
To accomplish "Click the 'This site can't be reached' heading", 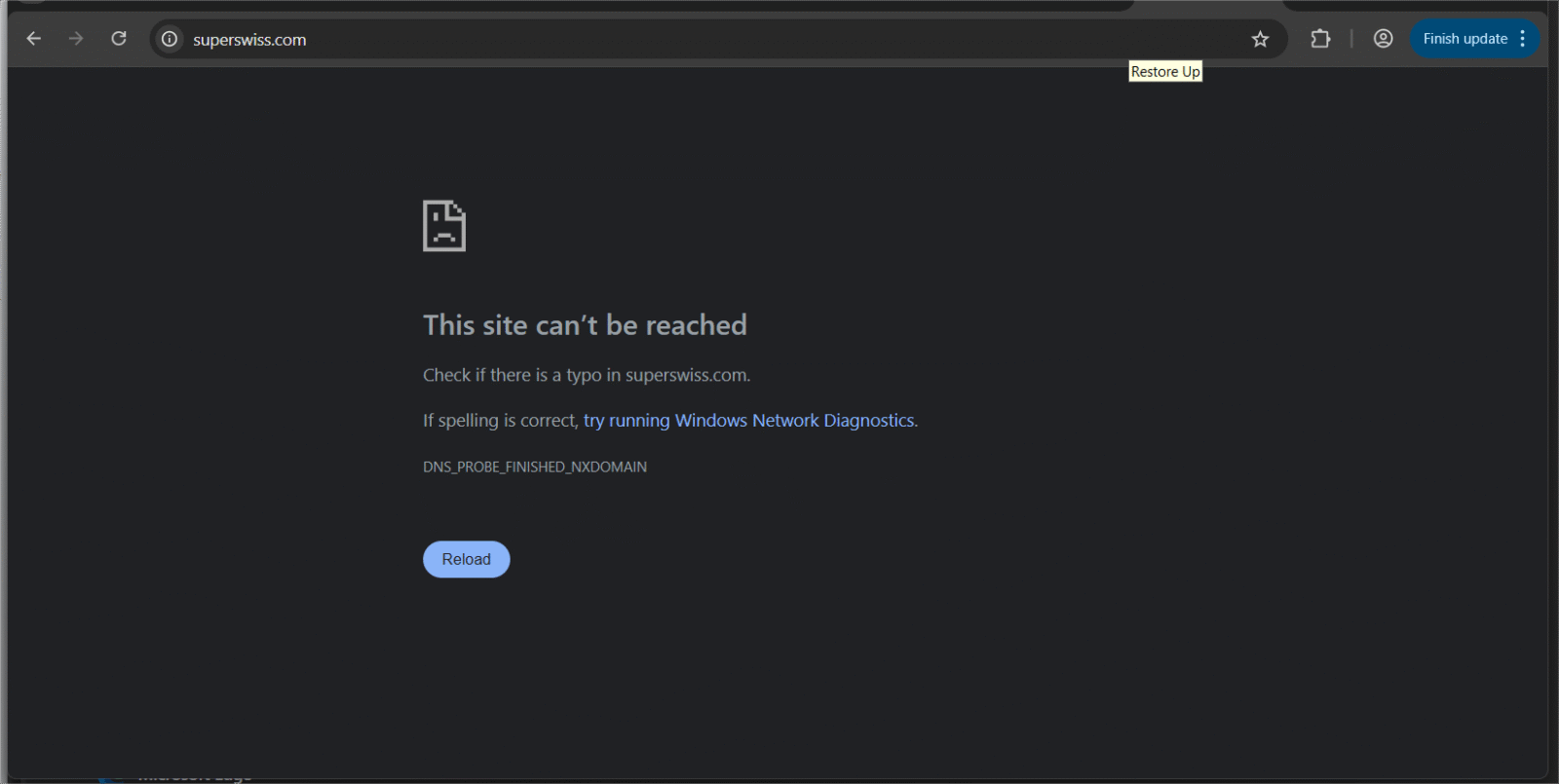I will click(585, 325).
